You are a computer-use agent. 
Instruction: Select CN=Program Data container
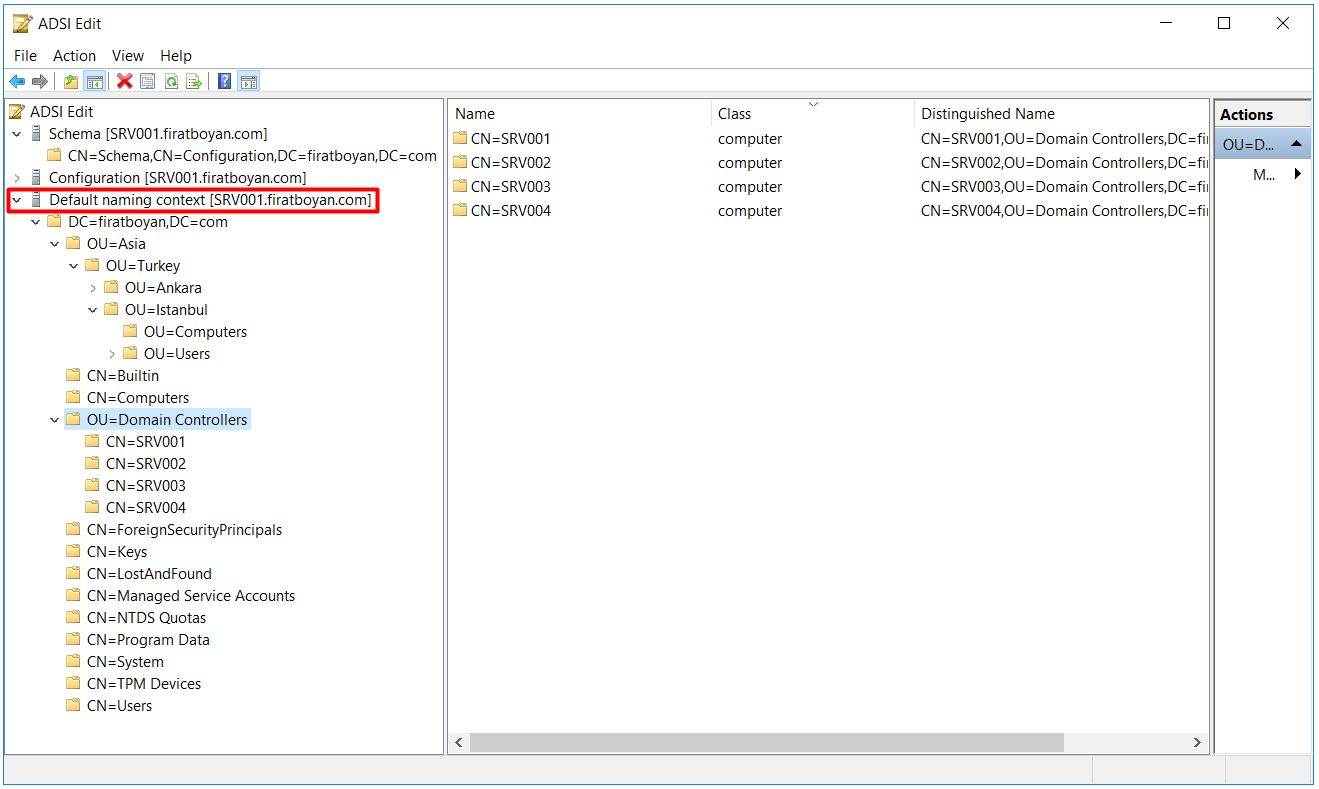coord(148,640)
